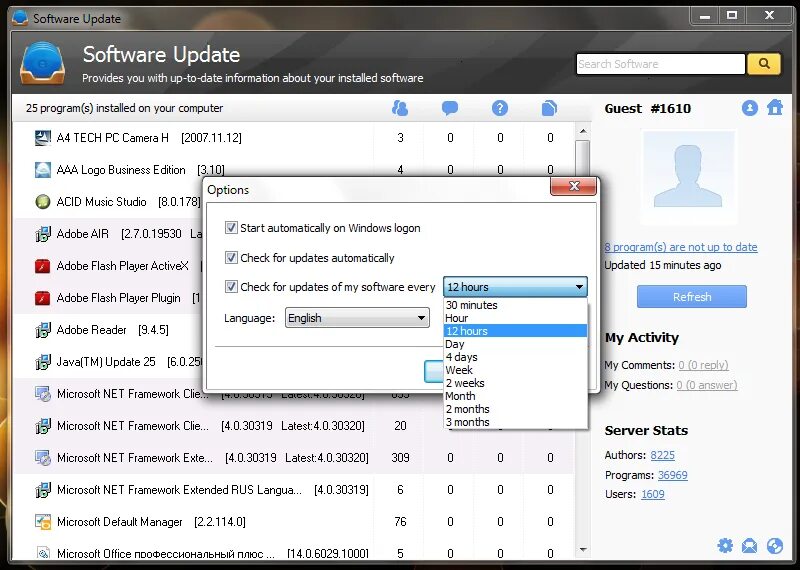Click the Adobe AIR program icon
The height and width of the screenshot is (570, 800).
tap(43, 234)
